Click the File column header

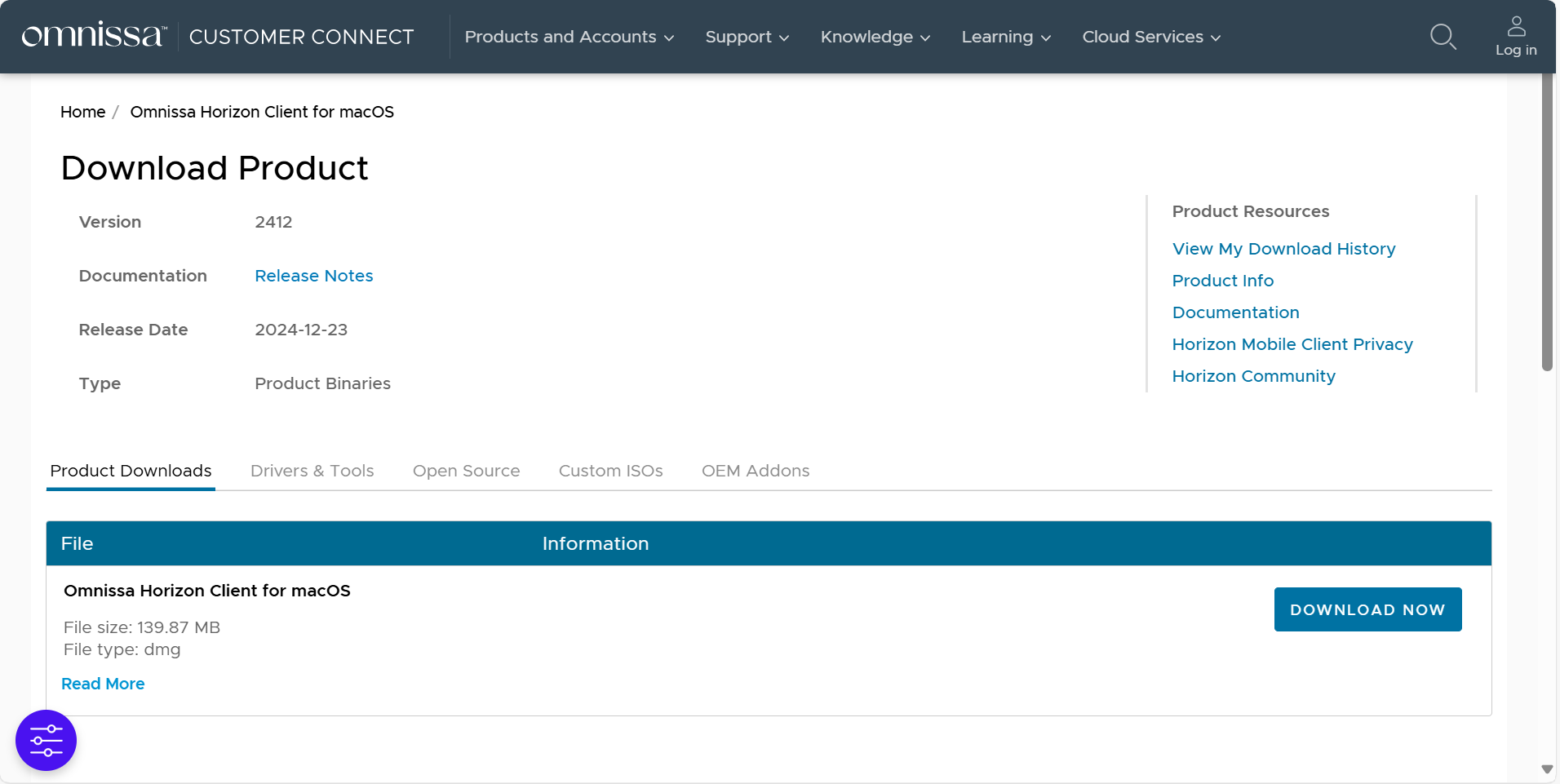(77, 543)
